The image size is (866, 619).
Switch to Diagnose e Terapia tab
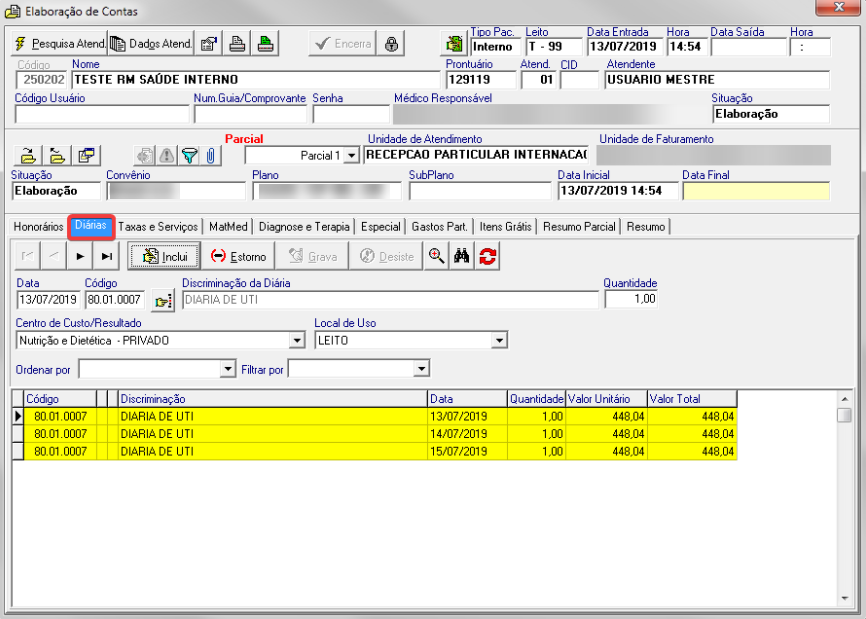(304, 227)
